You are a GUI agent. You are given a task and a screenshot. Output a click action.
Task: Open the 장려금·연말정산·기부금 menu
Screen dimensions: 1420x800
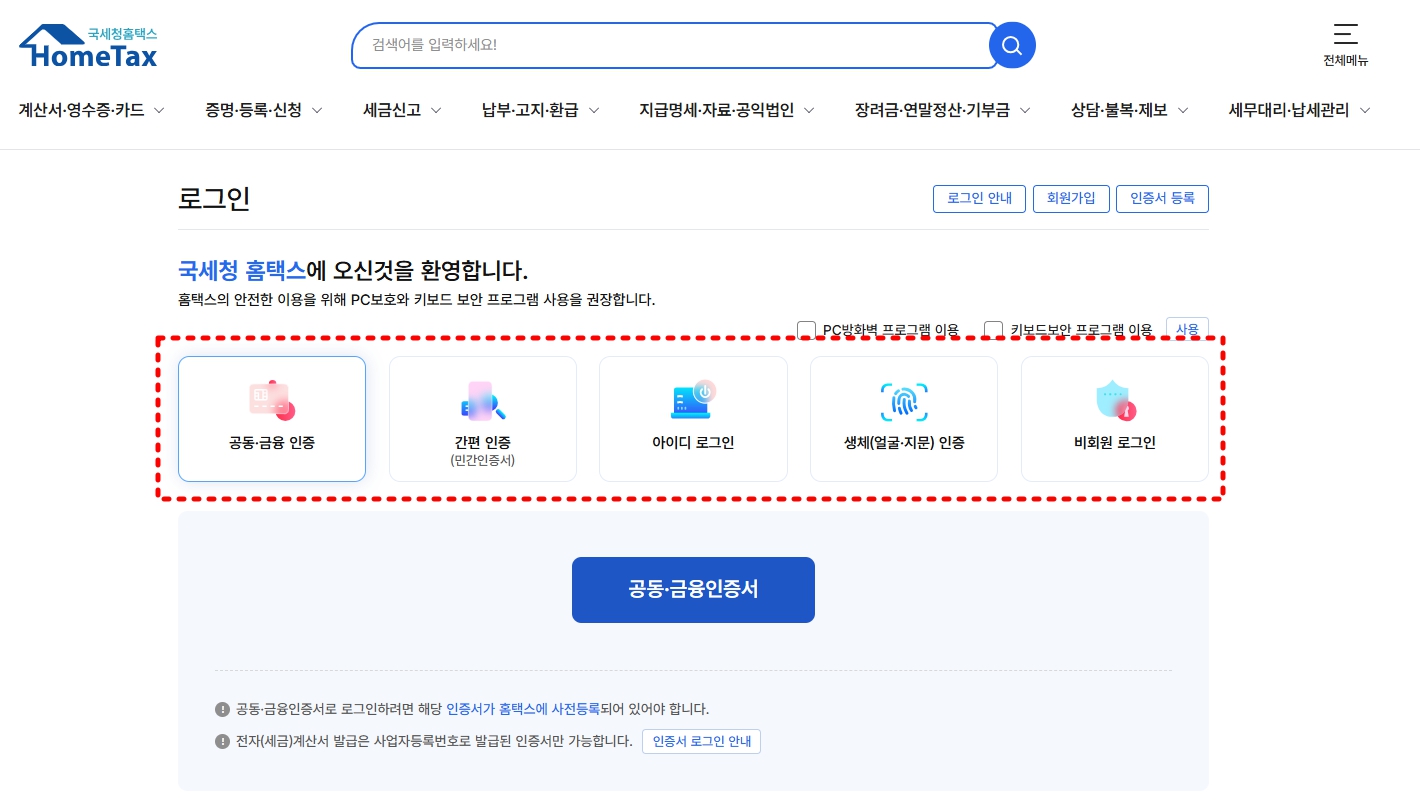(933, 110)
